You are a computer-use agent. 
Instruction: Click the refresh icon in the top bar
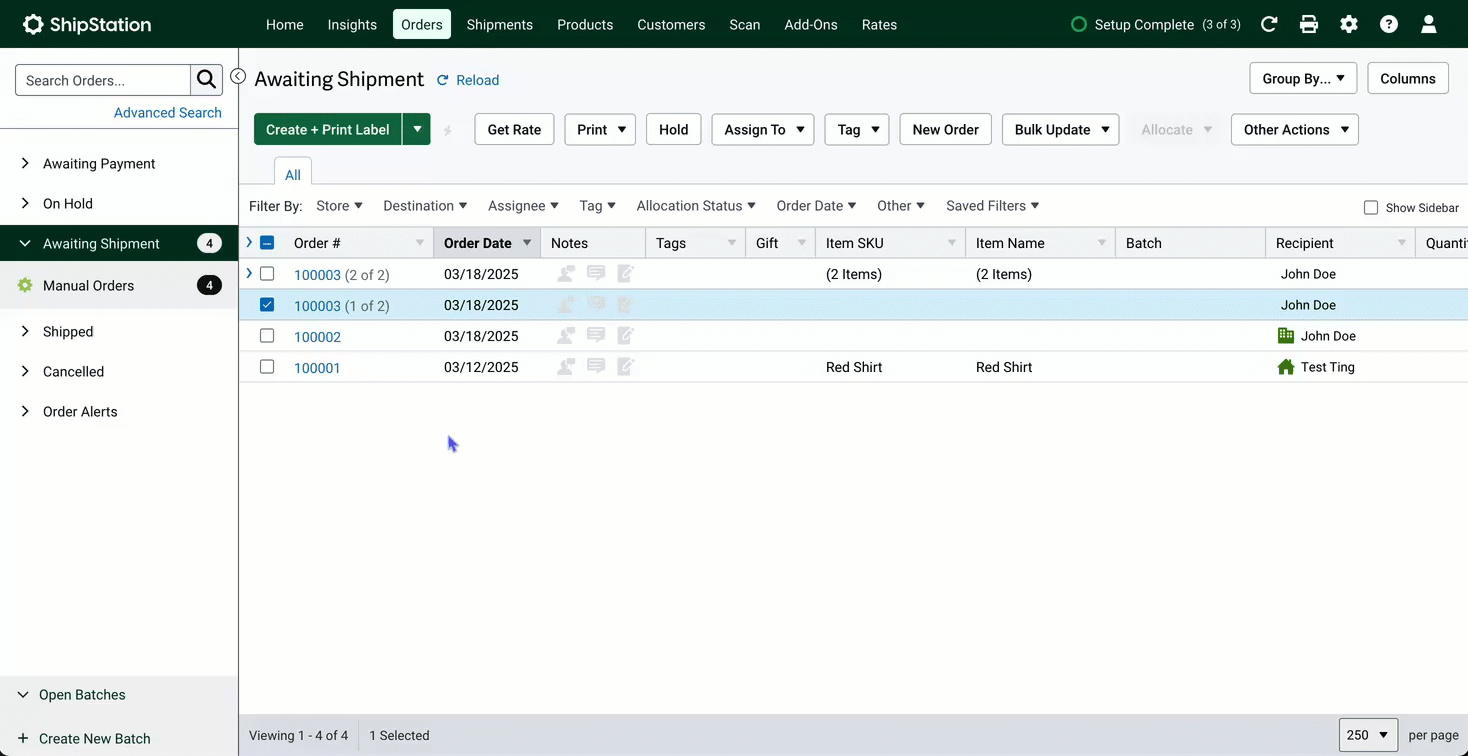[1269, 24]
